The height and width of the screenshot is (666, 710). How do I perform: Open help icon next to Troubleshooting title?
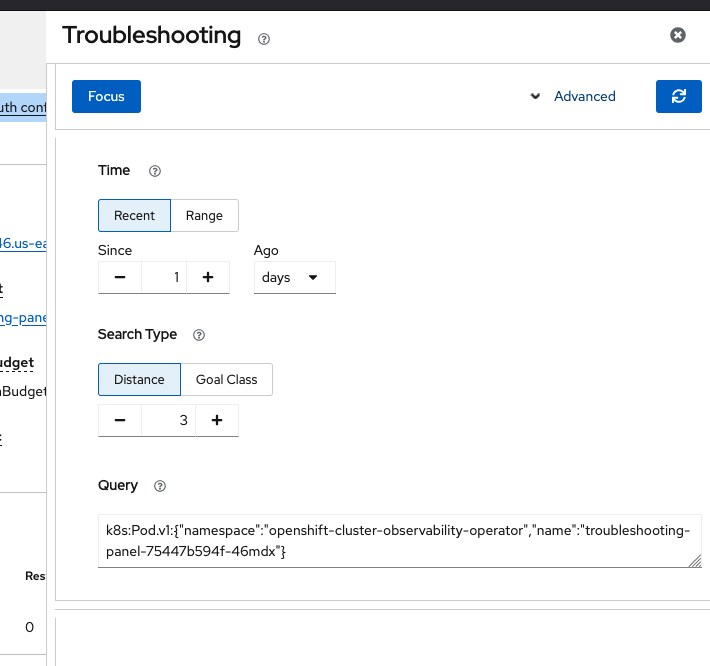tap(264, 39)
